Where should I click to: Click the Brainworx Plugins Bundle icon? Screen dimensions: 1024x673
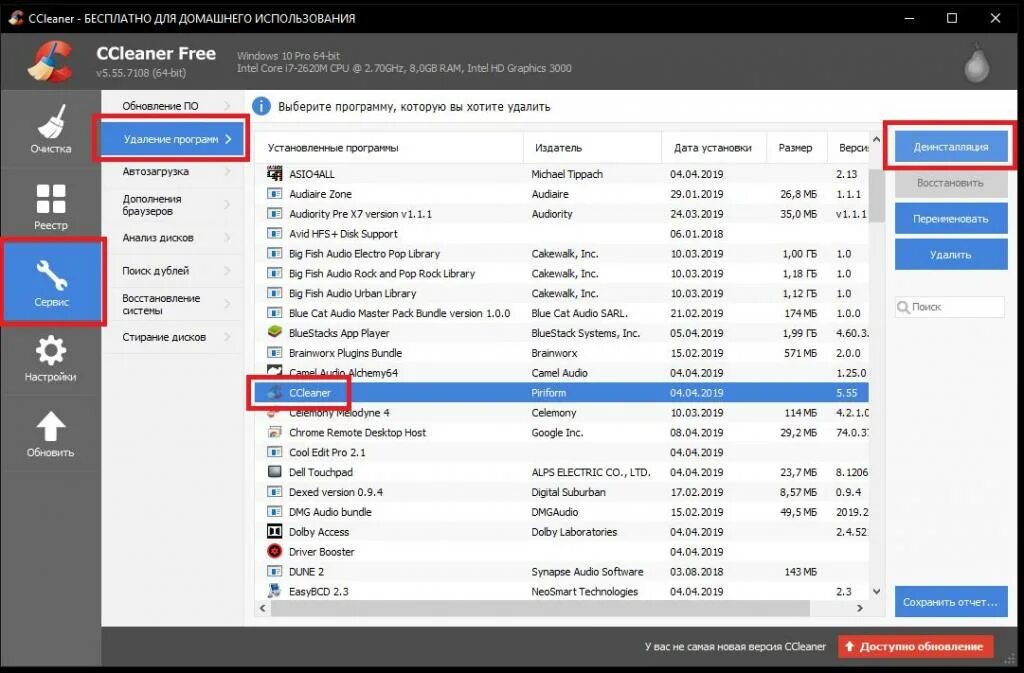click(x=275, y=352)
